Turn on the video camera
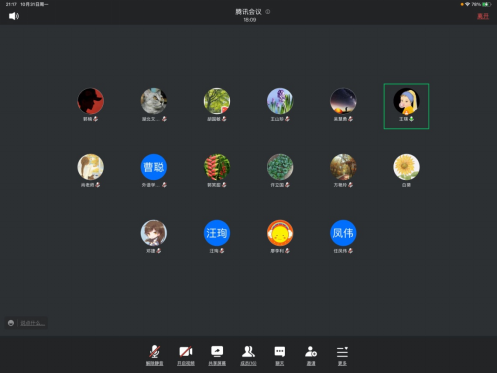 tap(186, 355)
